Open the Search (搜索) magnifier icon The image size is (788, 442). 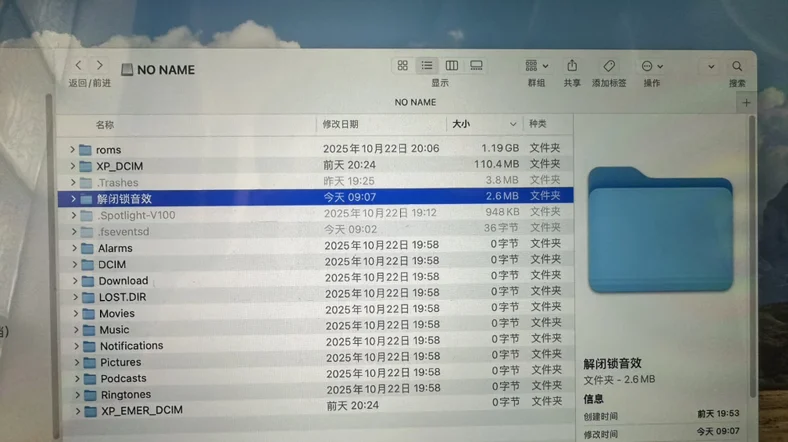click(x=737, y=66)
